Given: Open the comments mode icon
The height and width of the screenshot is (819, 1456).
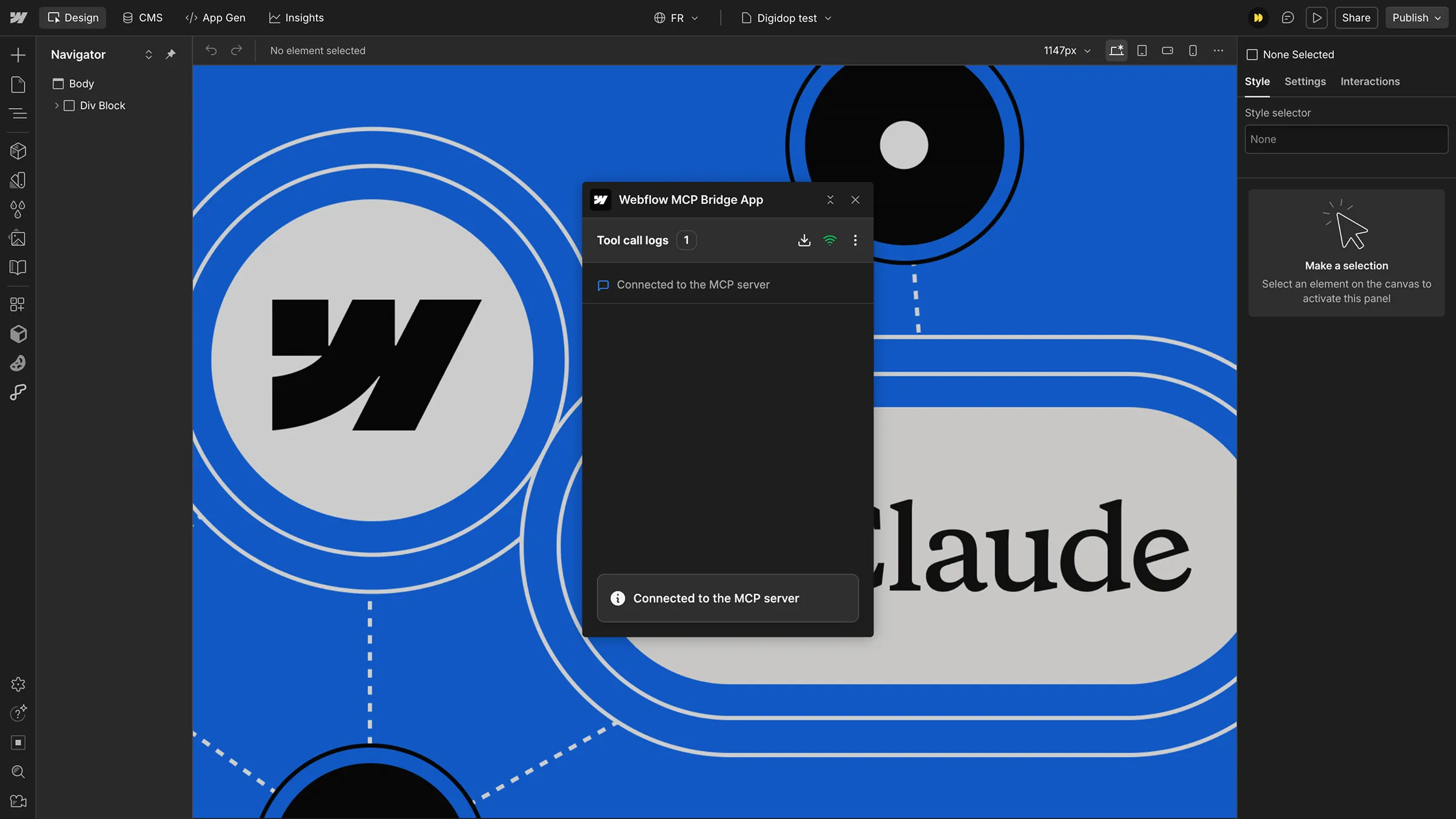Looking at the screenshot, I should tap(1287, 18).
